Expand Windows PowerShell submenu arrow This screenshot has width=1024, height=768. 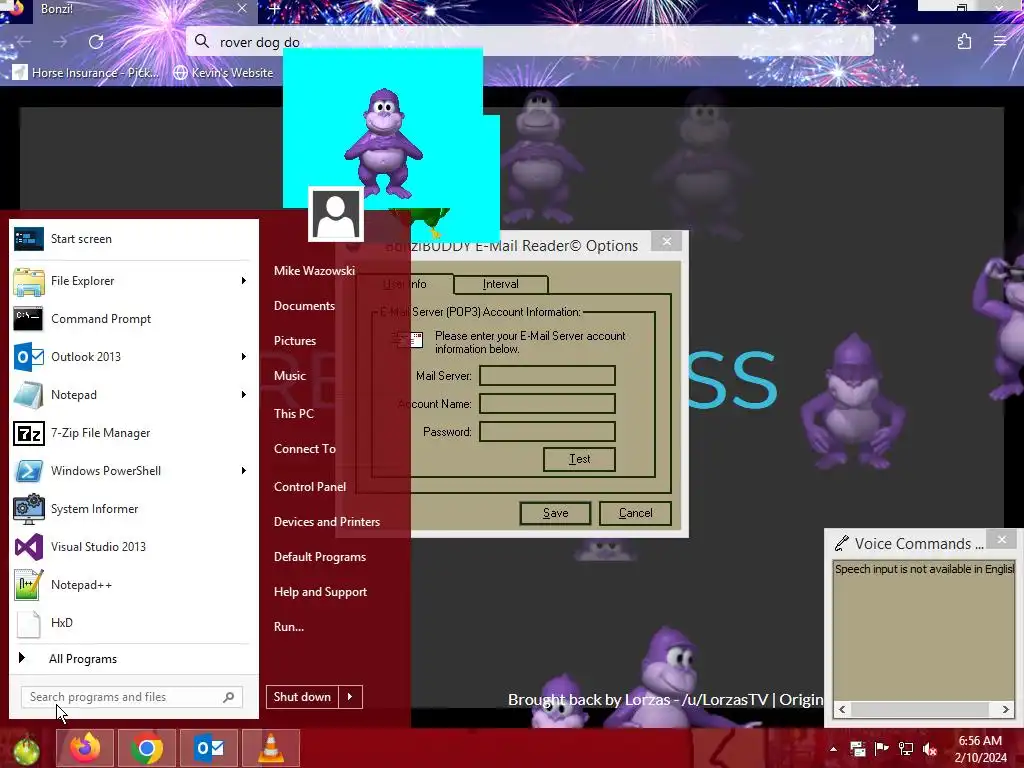pyautogui.click(x=244, y=470)
